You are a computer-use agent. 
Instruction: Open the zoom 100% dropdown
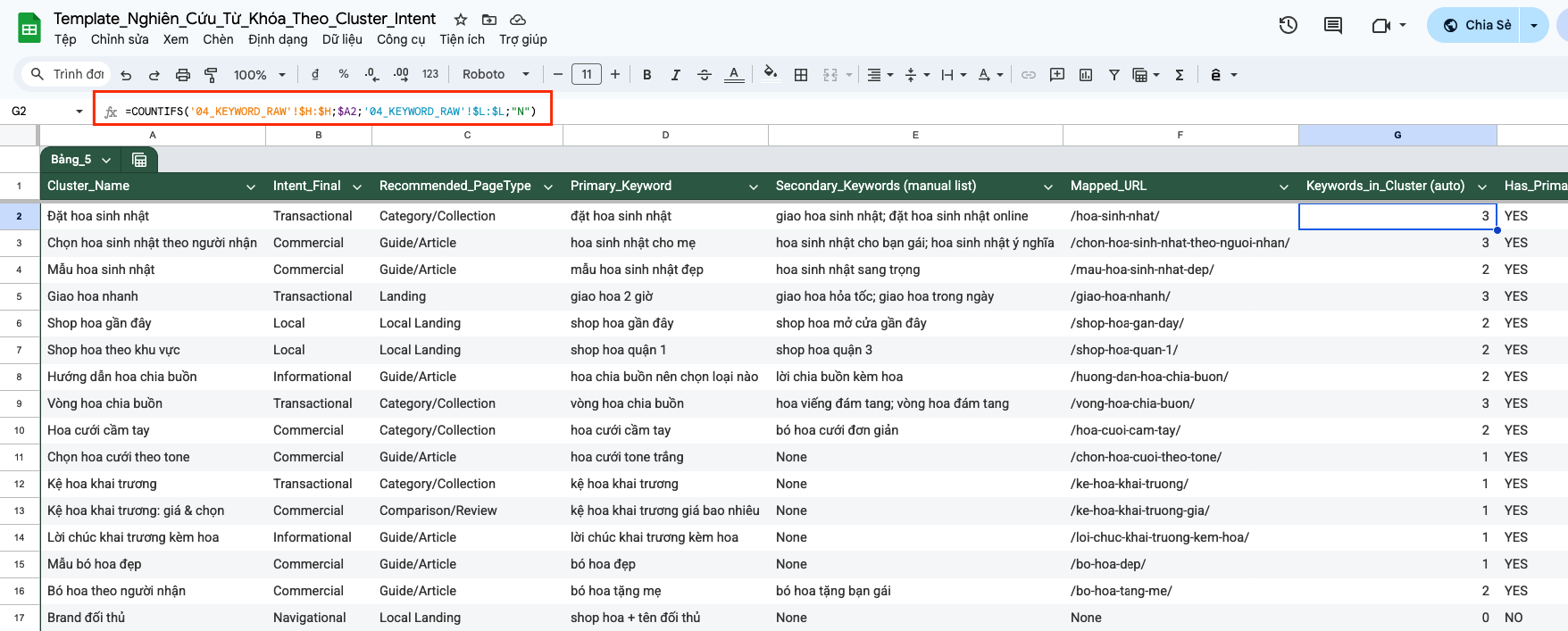click(260, 75)
